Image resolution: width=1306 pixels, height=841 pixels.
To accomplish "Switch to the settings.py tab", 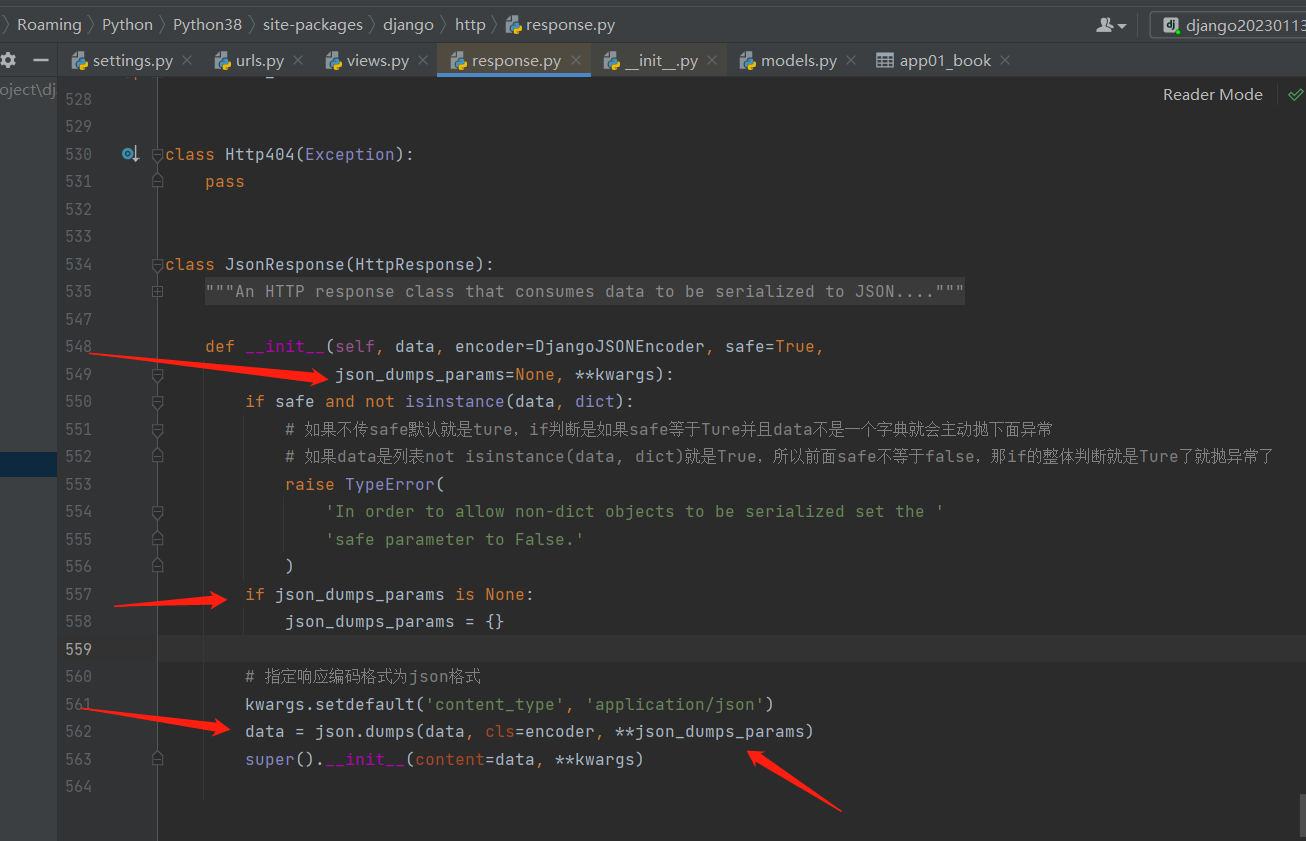I will click(132, 61).
